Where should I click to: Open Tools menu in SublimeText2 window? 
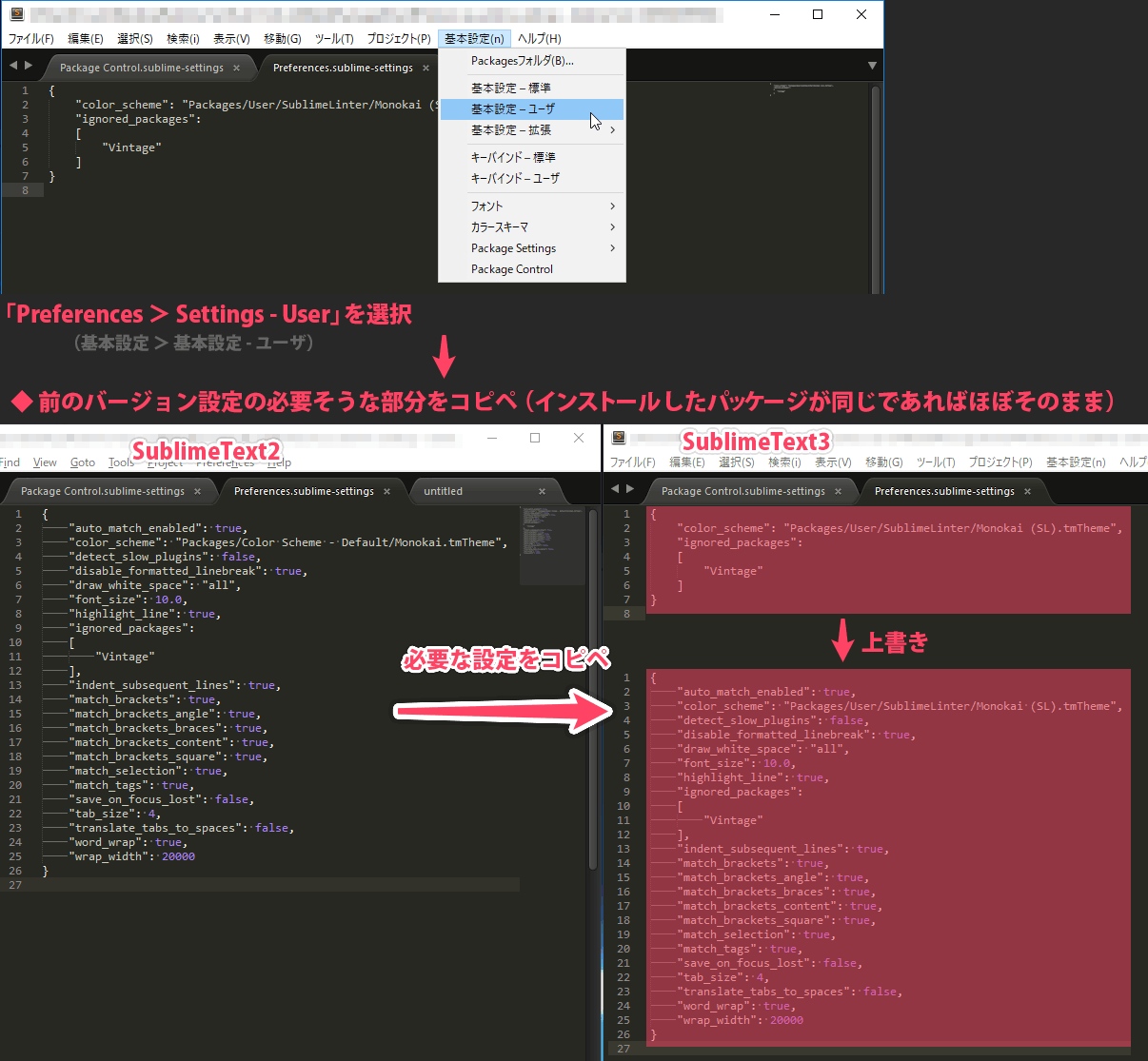tap(121, 462)
